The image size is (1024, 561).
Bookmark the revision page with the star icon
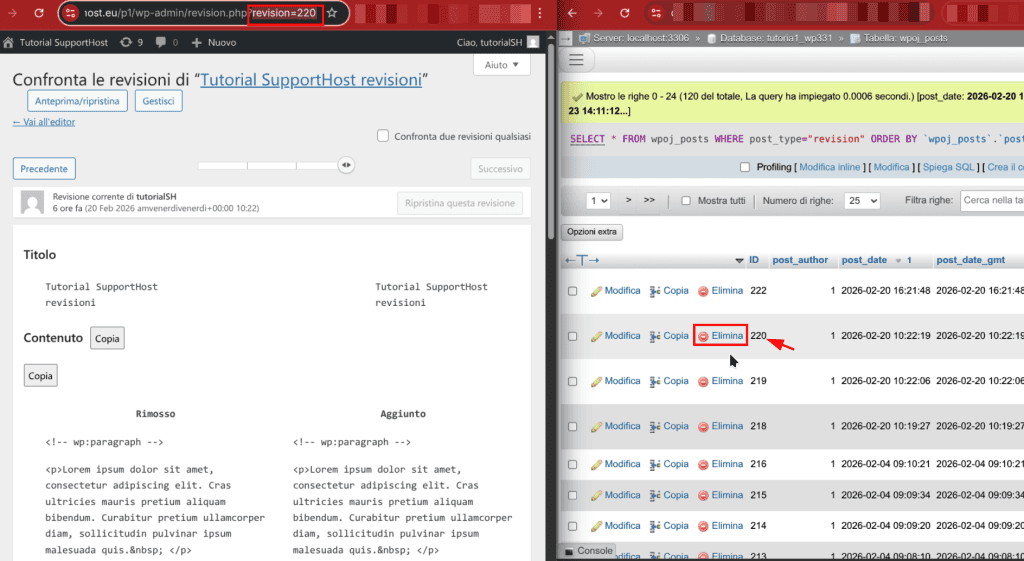pos(332,13)
